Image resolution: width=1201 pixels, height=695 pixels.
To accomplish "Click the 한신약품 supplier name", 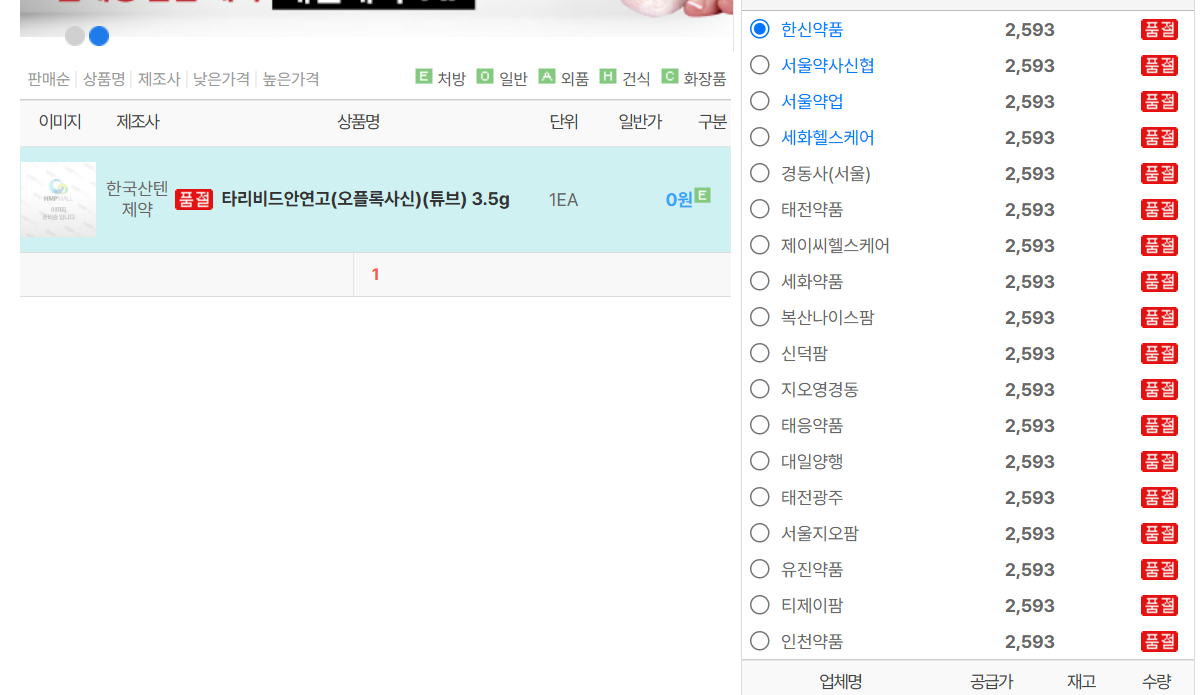I will pos(812,29).
